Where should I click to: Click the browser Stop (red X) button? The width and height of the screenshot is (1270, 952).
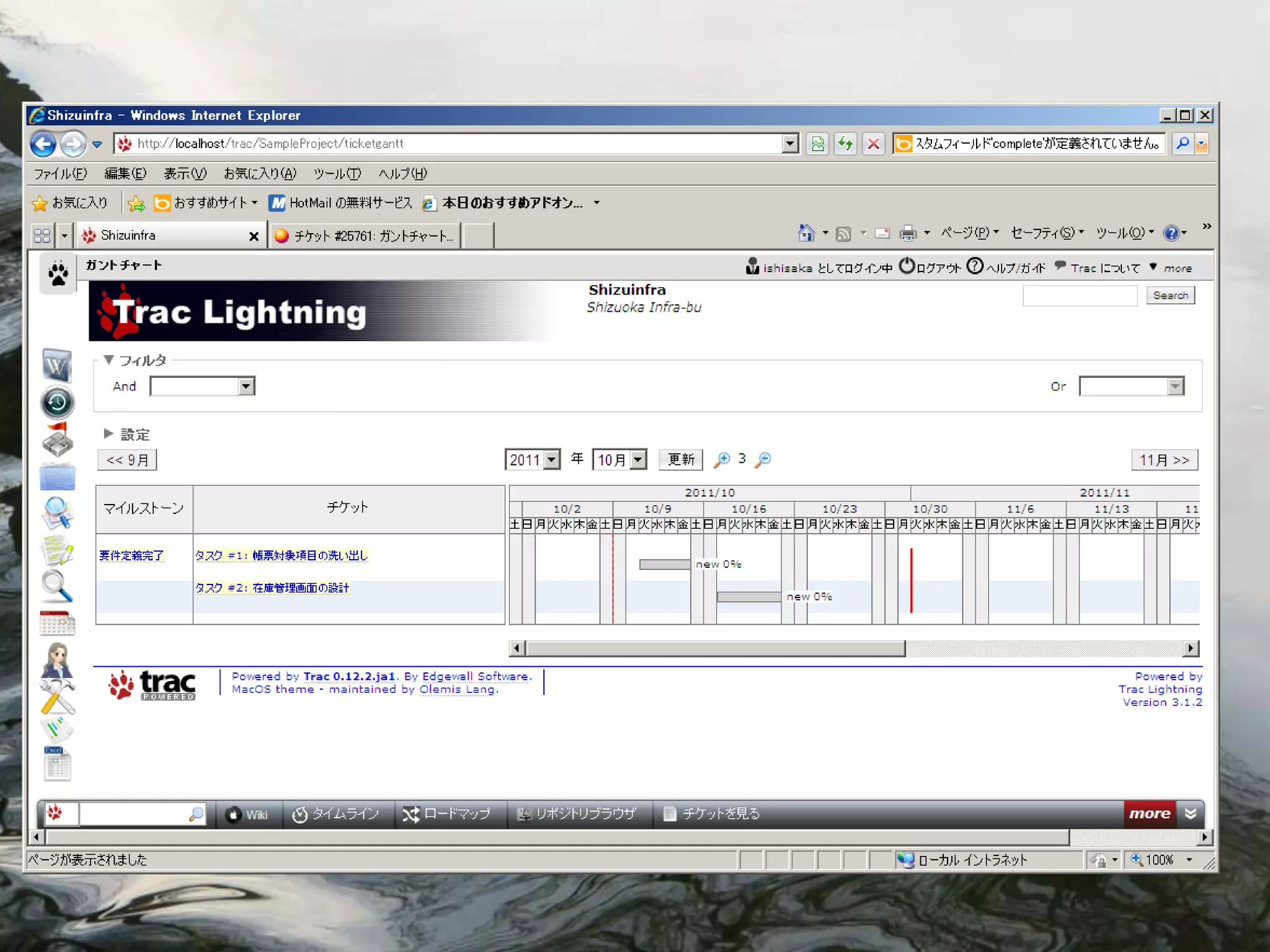873,144
